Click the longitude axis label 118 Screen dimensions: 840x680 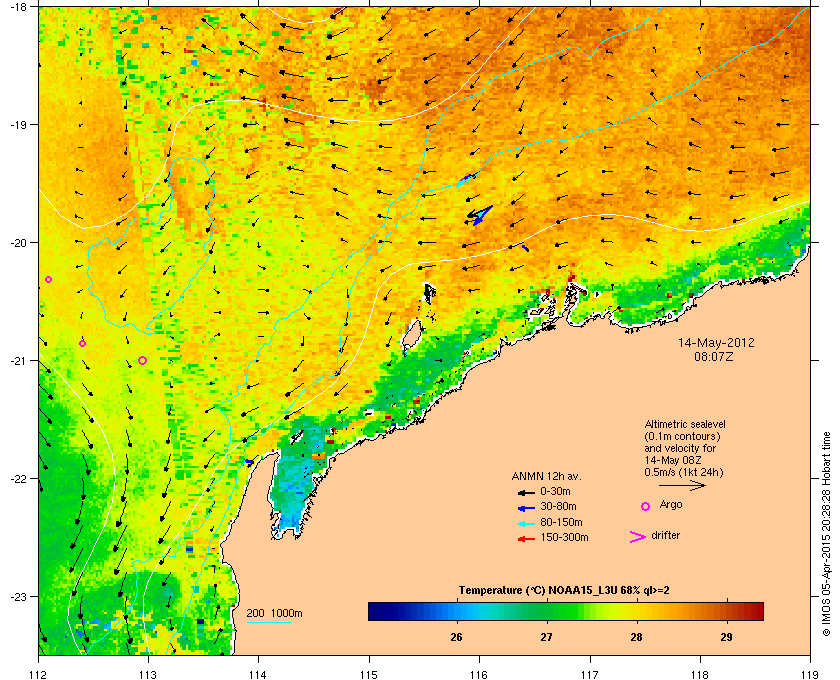coord(700,675)
